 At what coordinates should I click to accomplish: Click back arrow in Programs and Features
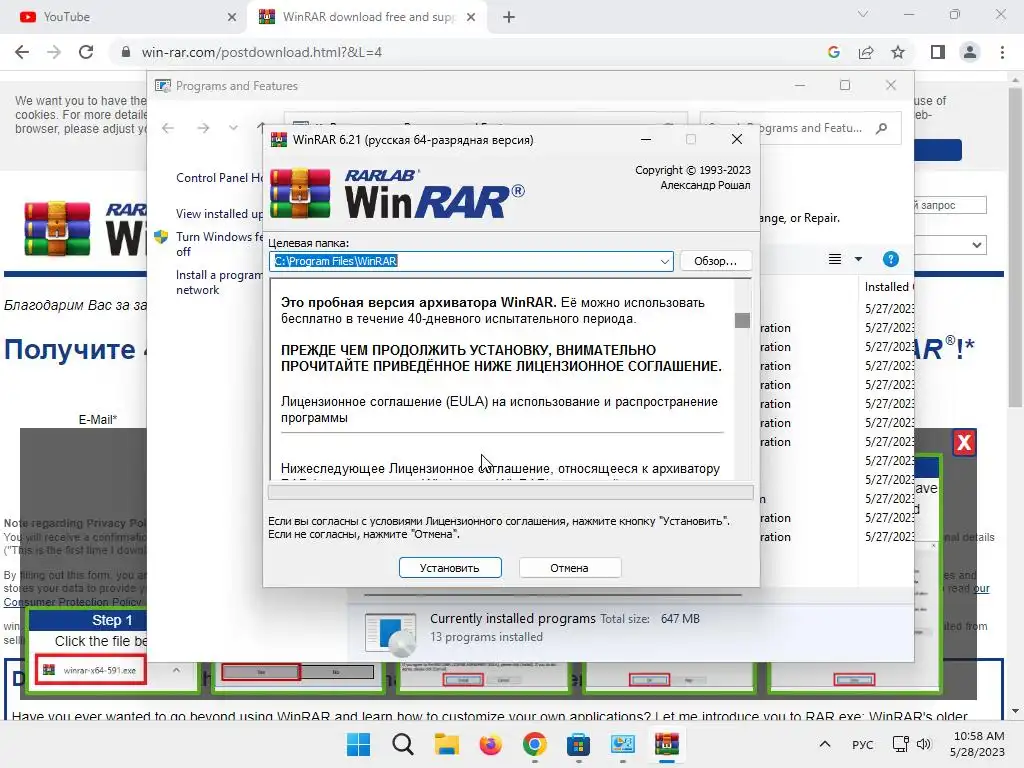[x=168, y=128]
